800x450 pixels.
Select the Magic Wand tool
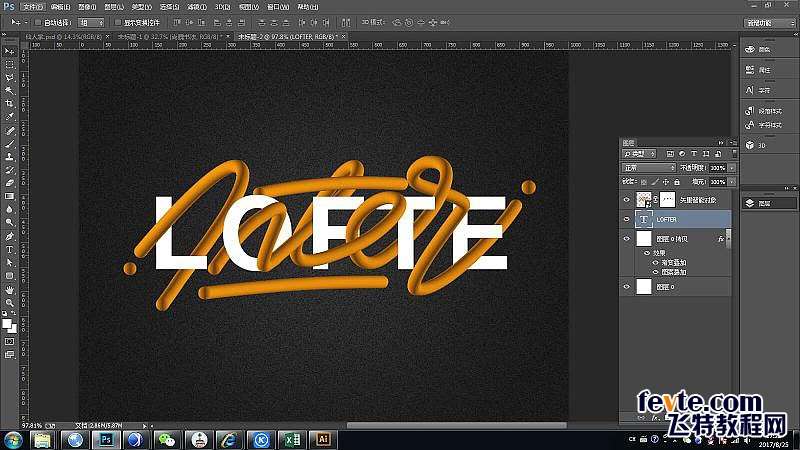pyautogui.click(x=10, y=91)
